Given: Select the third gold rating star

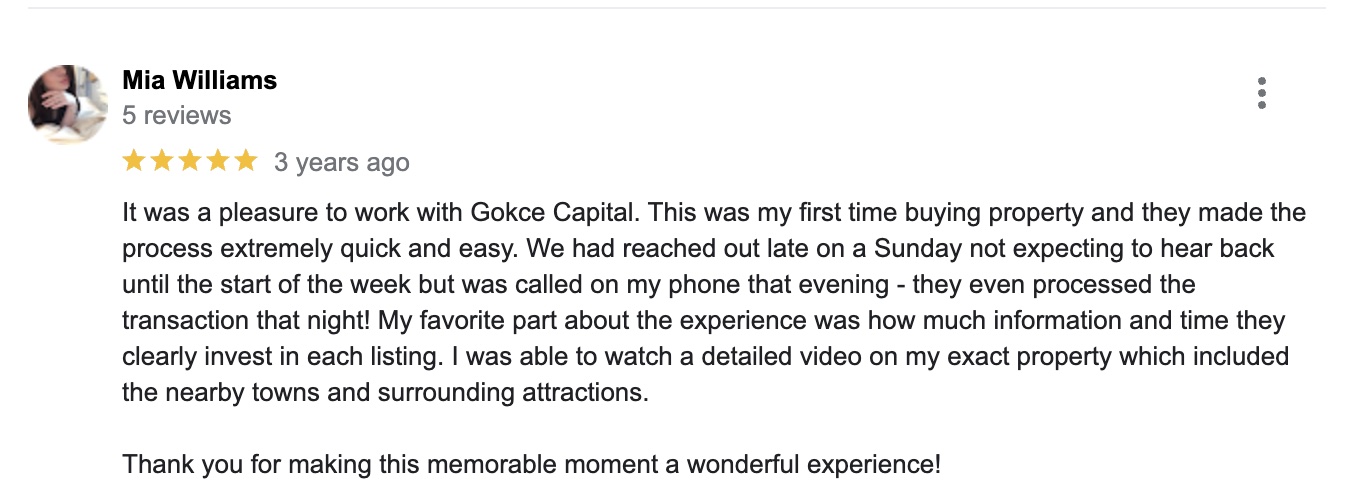Looking at the screenshot, I should tap(190, 161).
